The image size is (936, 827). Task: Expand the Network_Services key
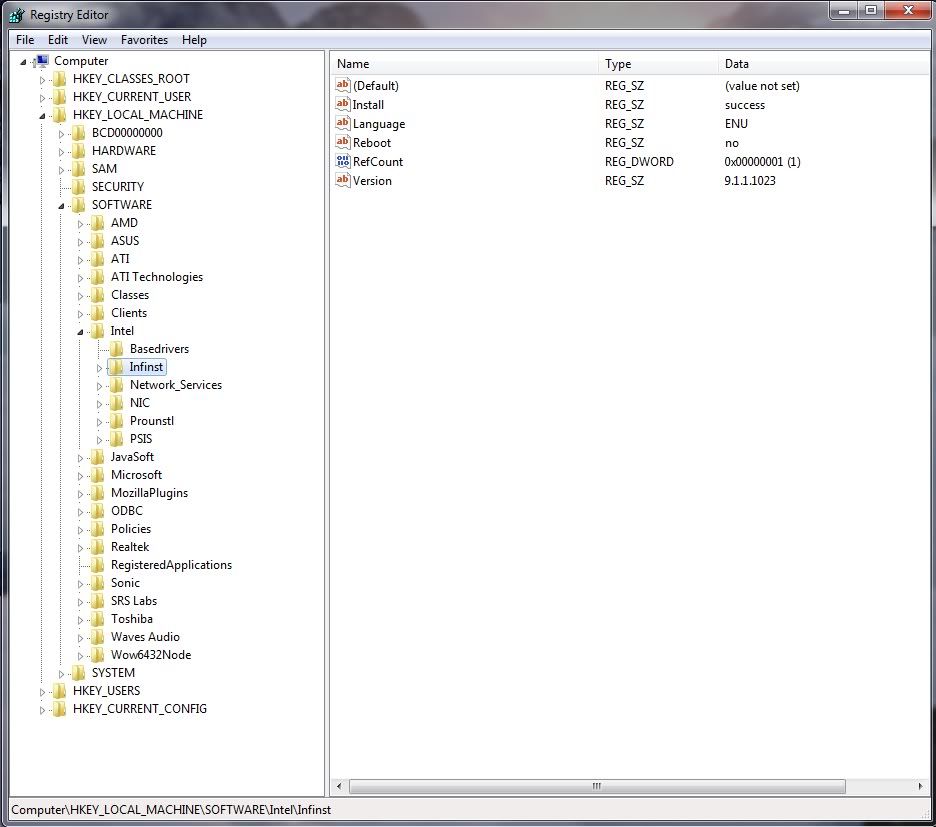tap(100, 386)
